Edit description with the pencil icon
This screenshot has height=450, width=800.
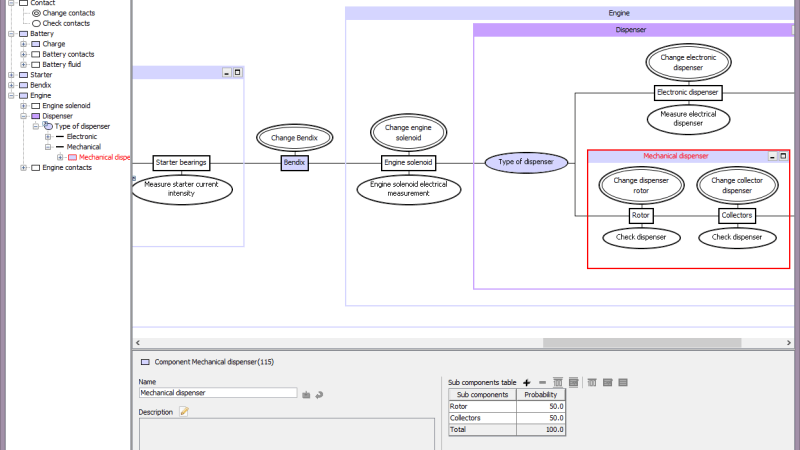click(184, 412)
